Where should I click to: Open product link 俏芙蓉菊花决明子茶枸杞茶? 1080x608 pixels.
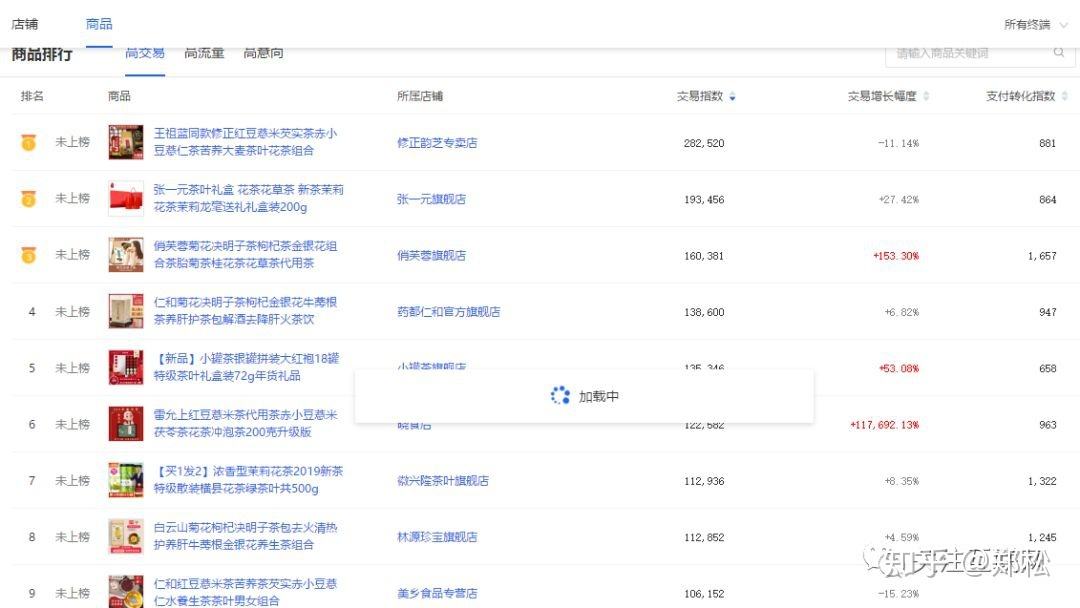(245, 255)
